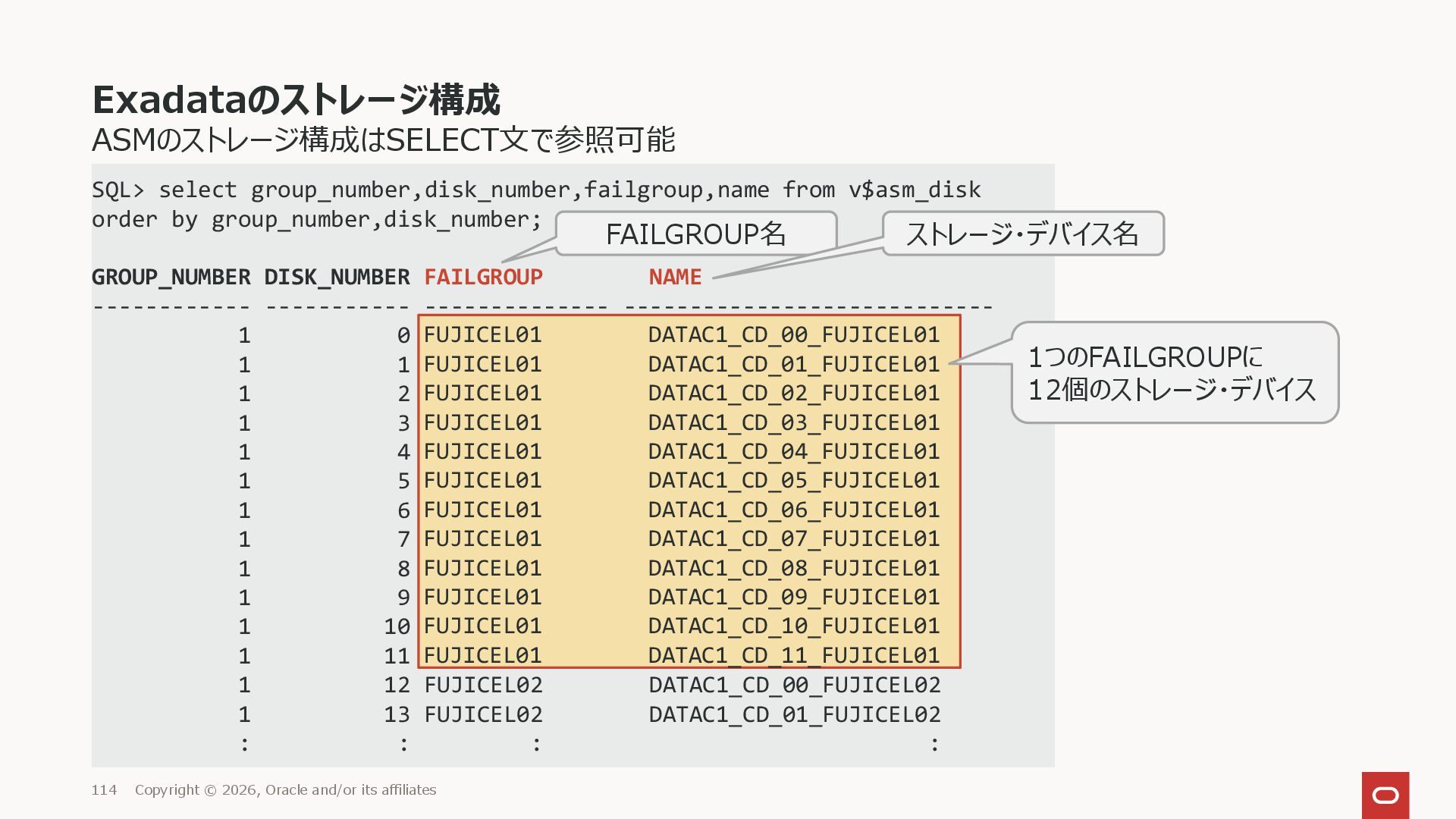Click the page number 114
The height and width of the screenshot is (819, 1456).
click(x=104, y=790)
